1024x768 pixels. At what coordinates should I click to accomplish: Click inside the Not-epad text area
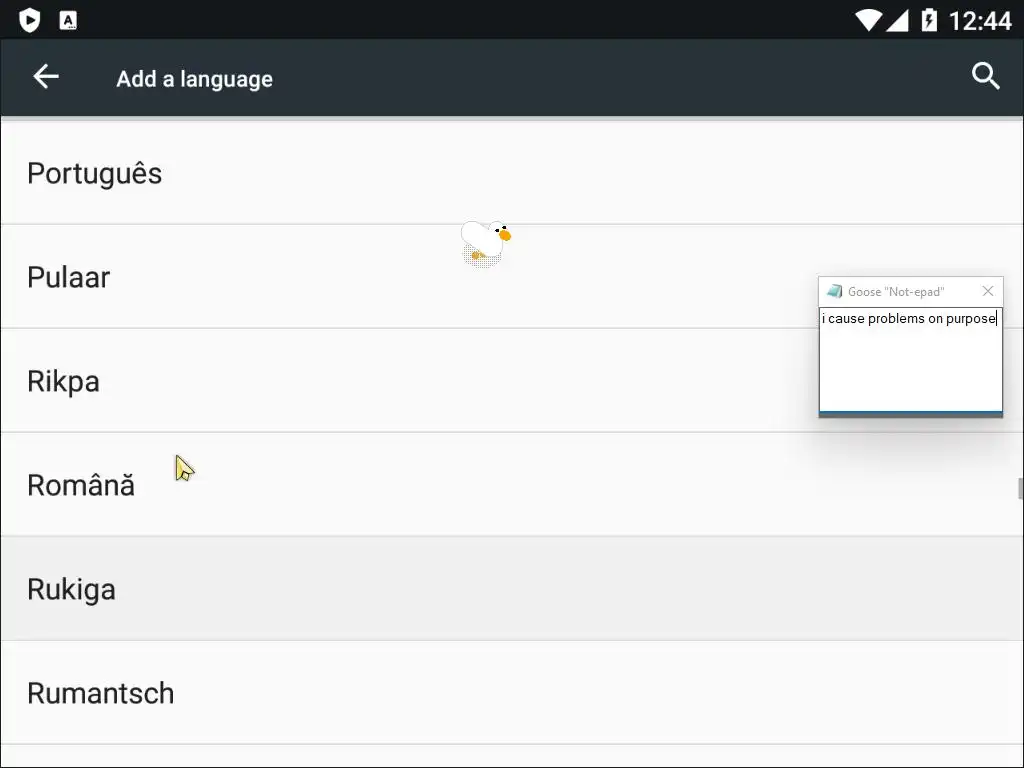point(910,360)
